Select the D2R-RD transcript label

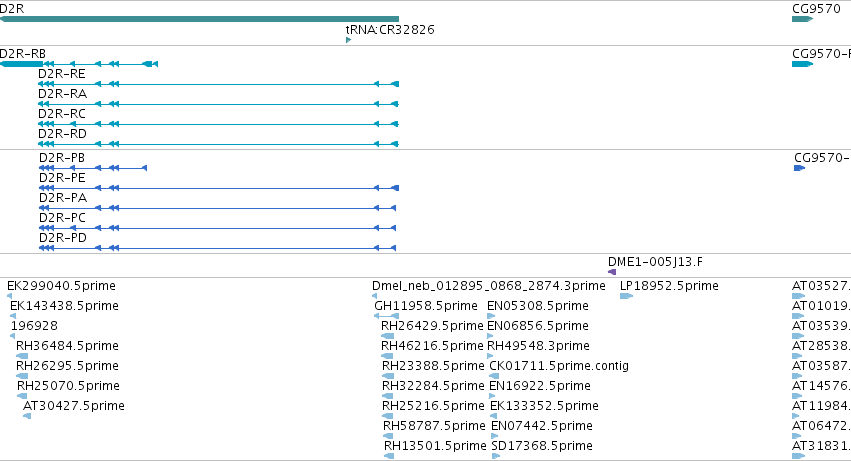click(62, 134)
